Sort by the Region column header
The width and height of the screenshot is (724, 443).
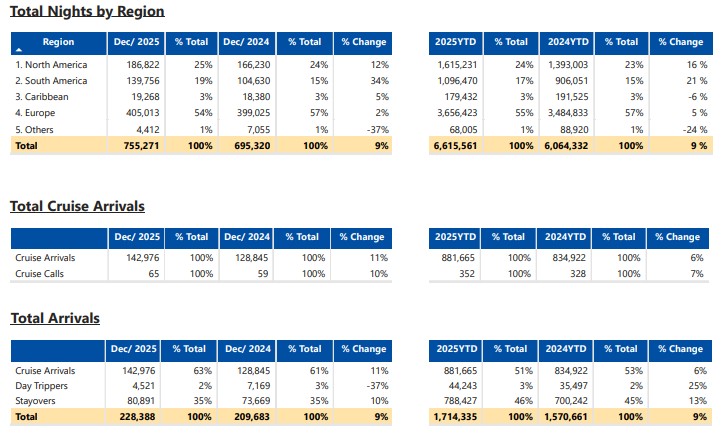58,42
